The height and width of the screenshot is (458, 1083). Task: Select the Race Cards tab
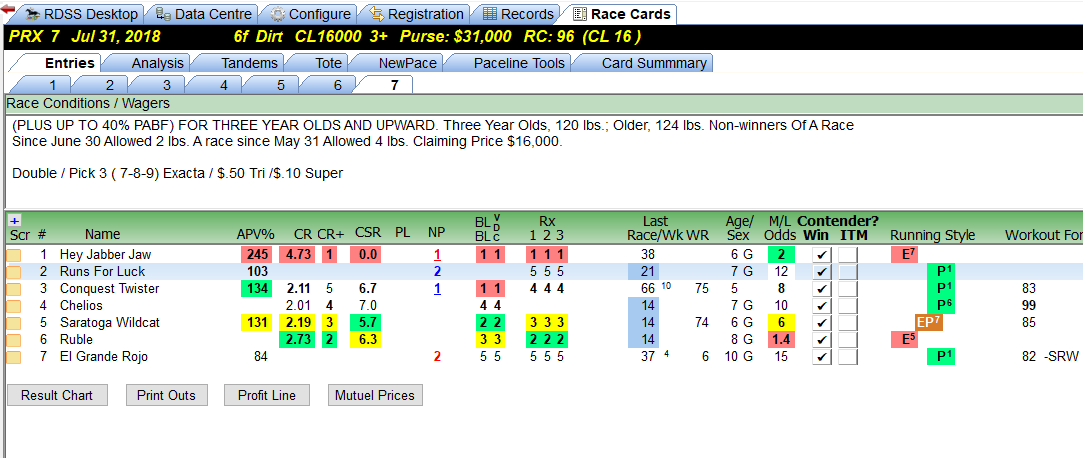pyautogui.click(x=622, y=14)
